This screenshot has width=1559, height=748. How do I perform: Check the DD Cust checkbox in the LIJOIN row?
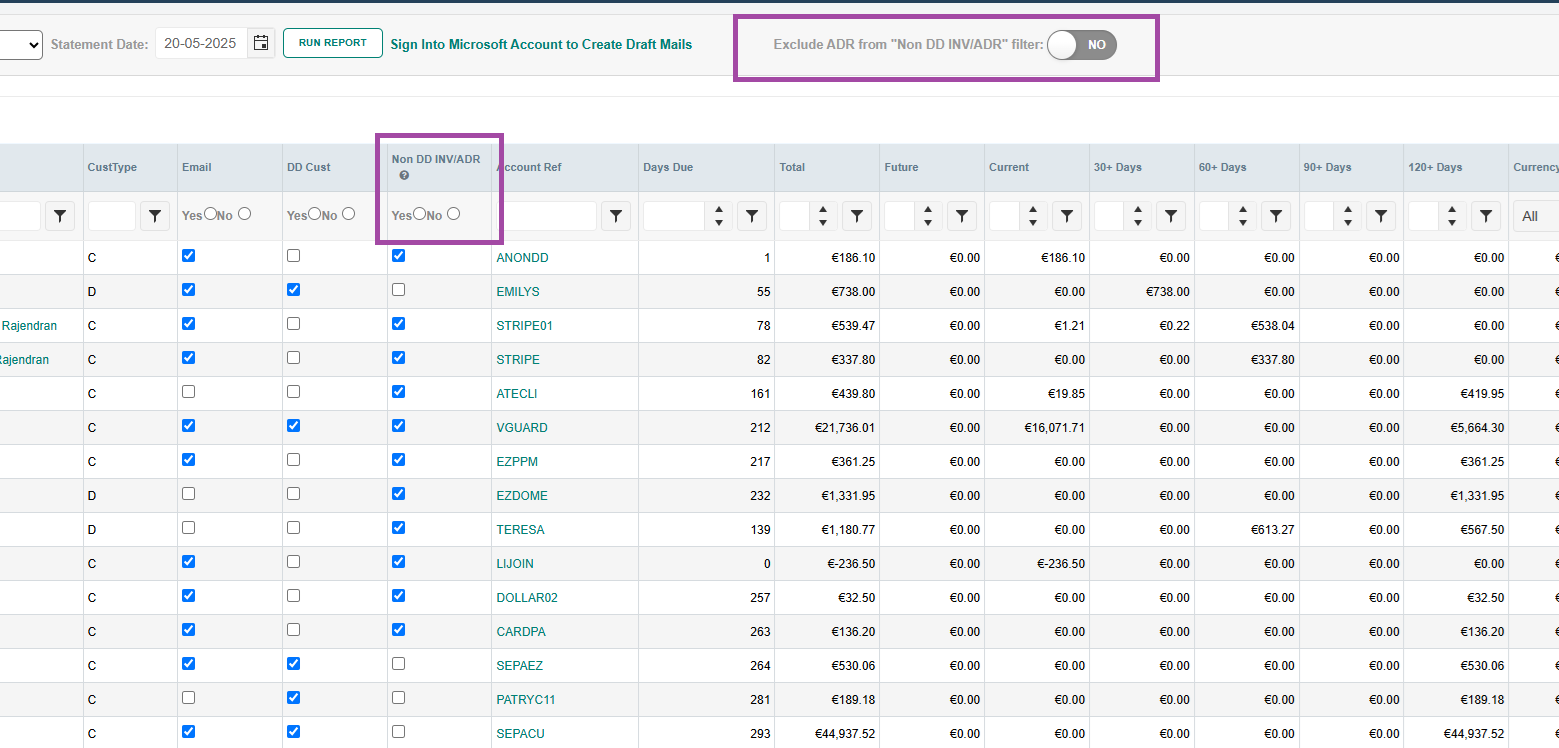(293, 562)
